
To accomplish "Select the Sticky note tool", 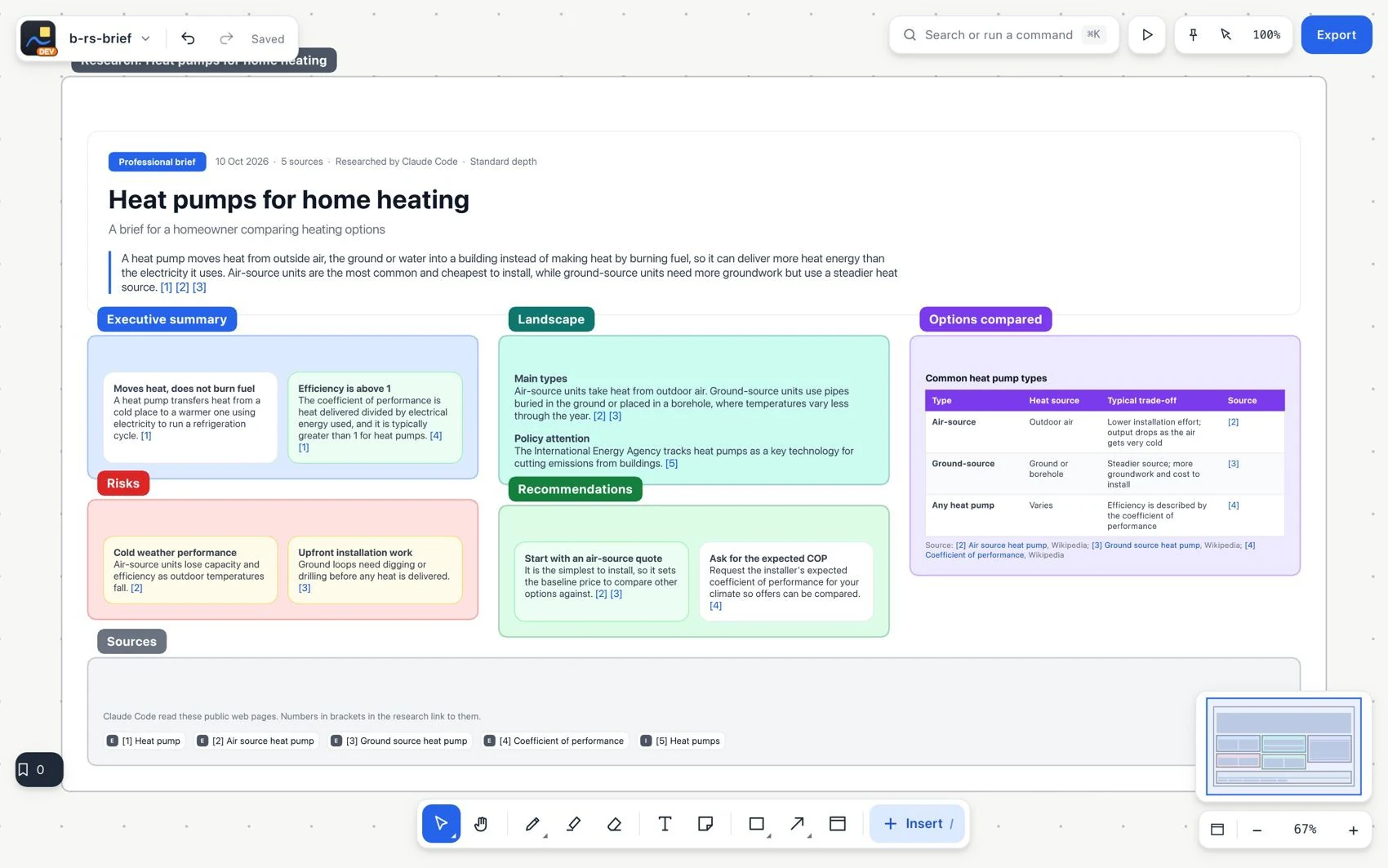I will (x=705, y=823).
